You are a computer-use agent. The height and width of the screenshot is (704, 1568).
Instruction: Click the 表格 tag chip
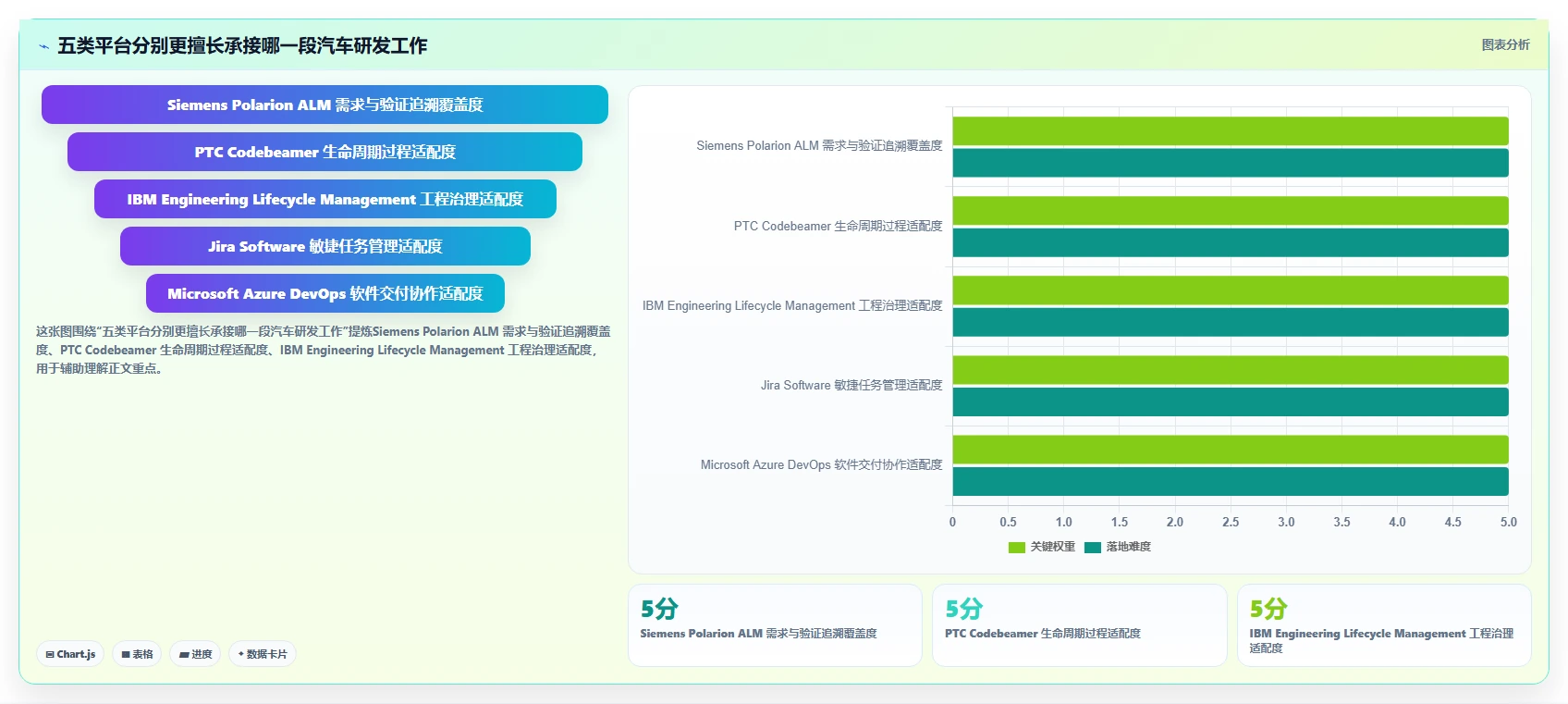tap(137, 654)
